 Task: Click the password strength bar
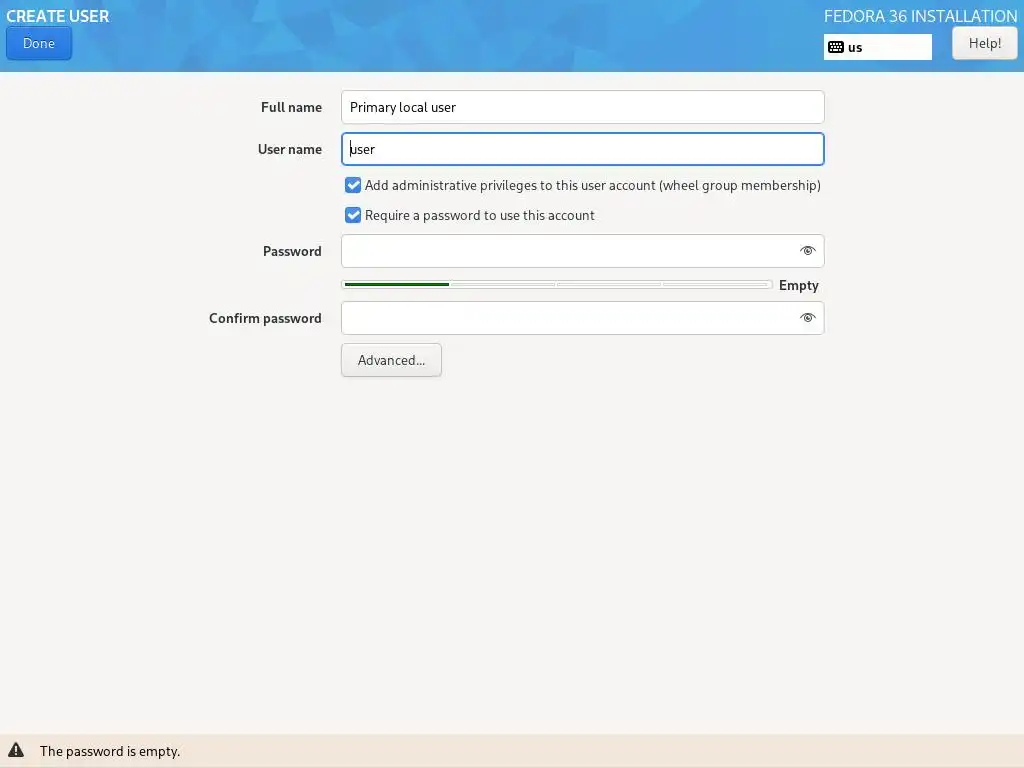coord(556,285)
